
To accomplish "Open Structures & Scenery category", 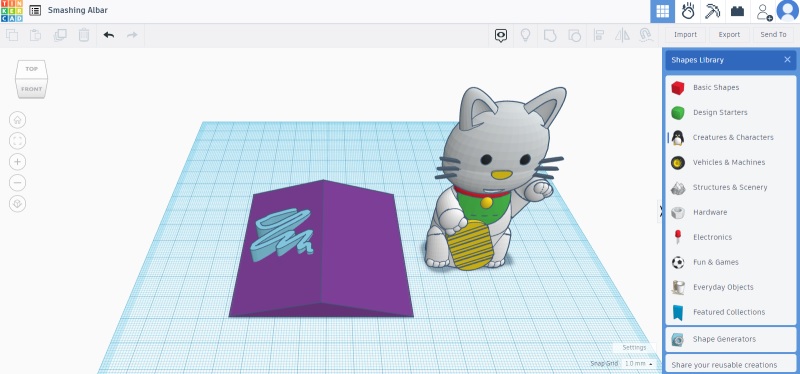I will pyautogui.click(x=731, y=188).
